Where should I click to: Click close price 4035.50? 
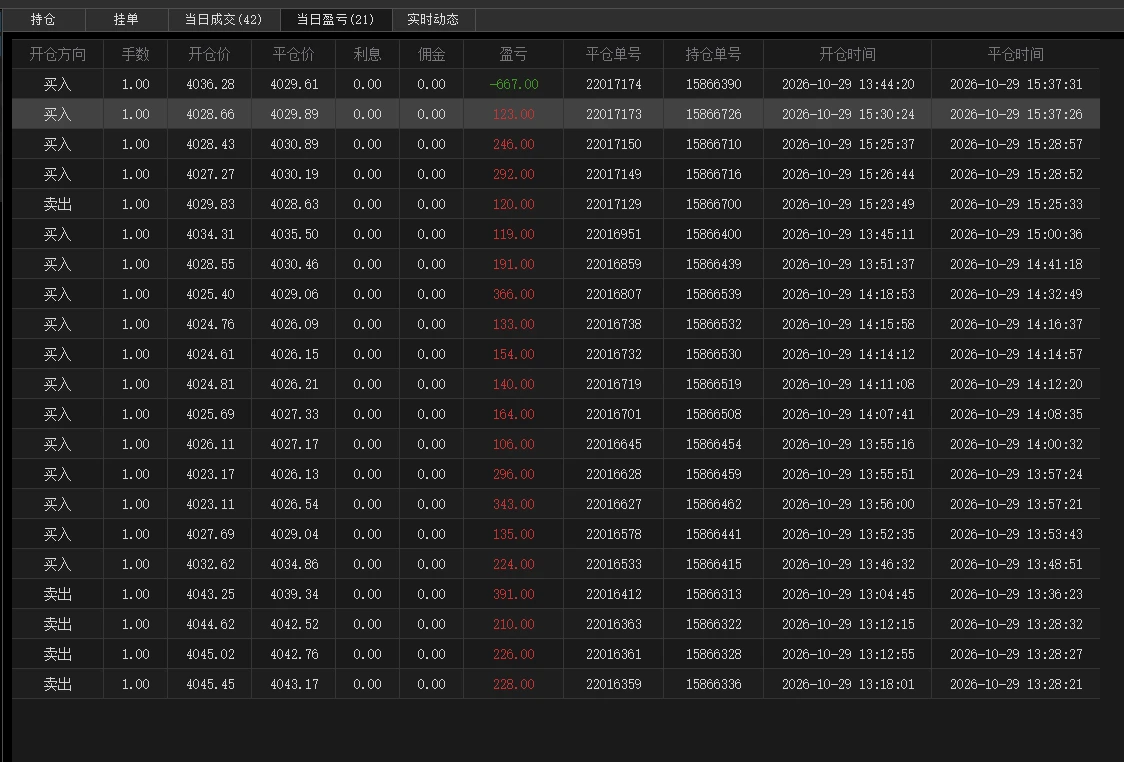[294, 234]
